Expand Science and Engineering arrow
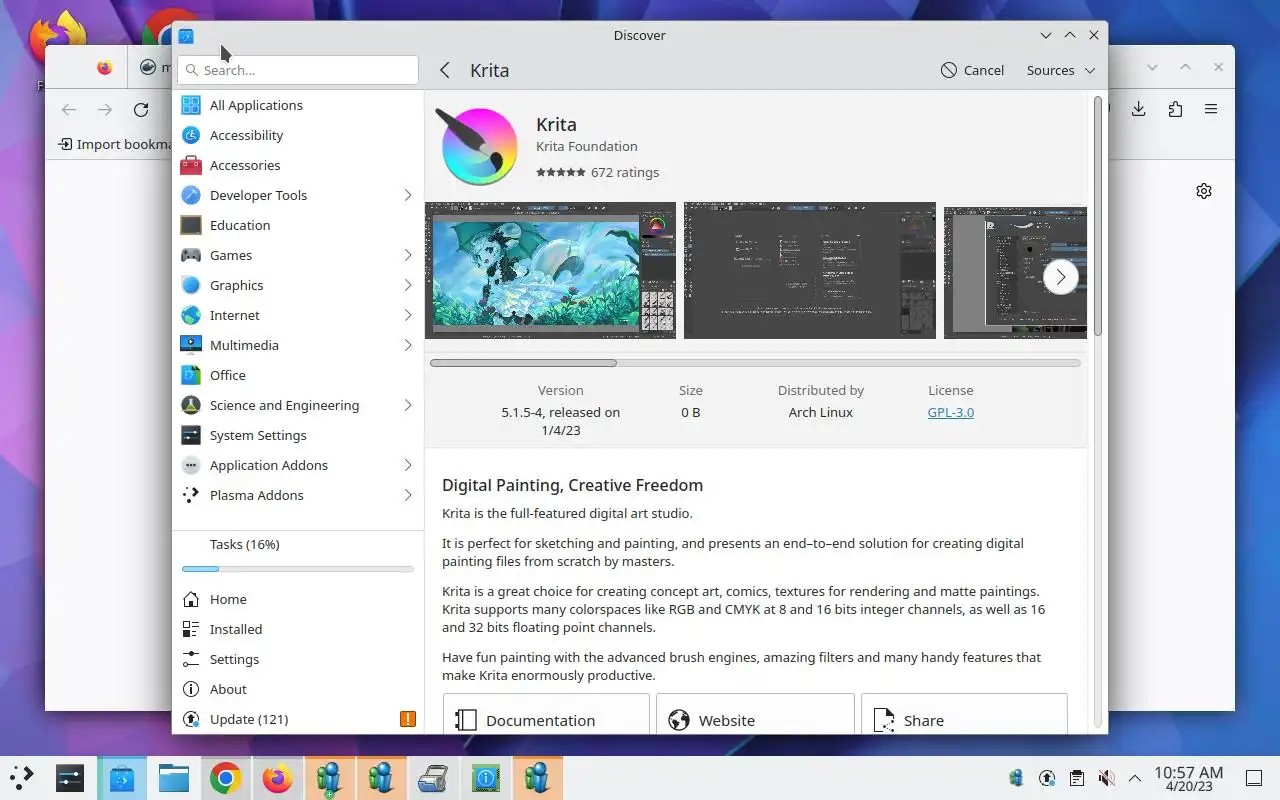Image resolution: width=1280 pixels, height=800 pixels. click(x=408, y=405)
